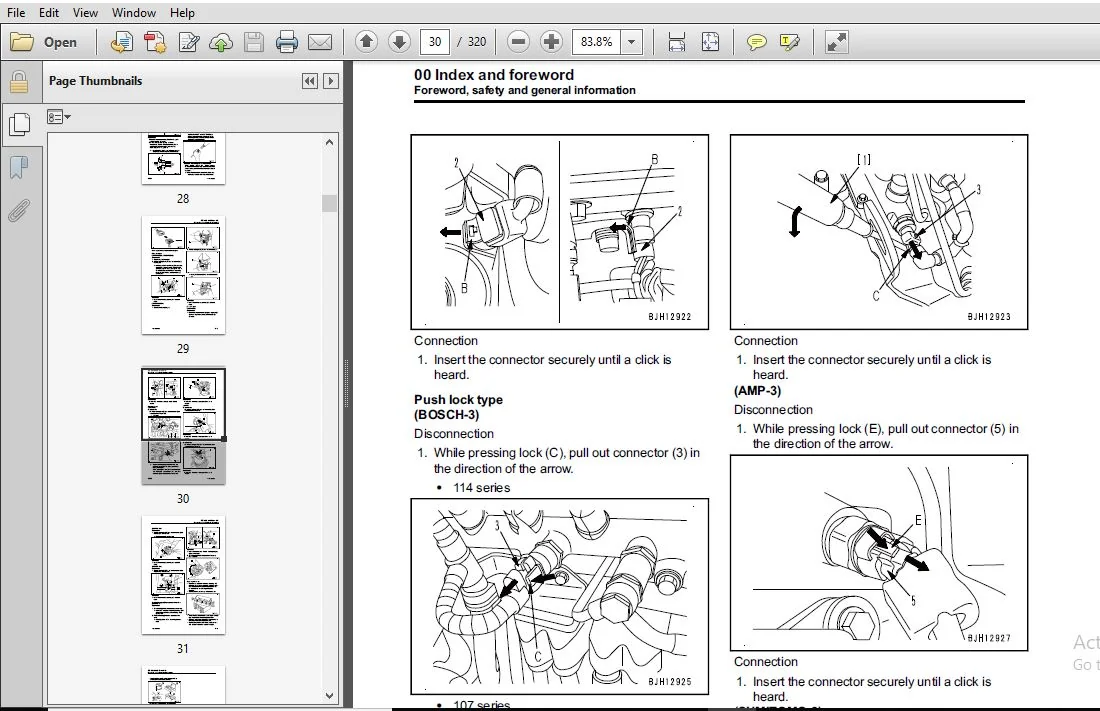Viewport: 1100px width, 711px height.
Task: Expand the panel with right arrow button
Action: click(330, 81)
